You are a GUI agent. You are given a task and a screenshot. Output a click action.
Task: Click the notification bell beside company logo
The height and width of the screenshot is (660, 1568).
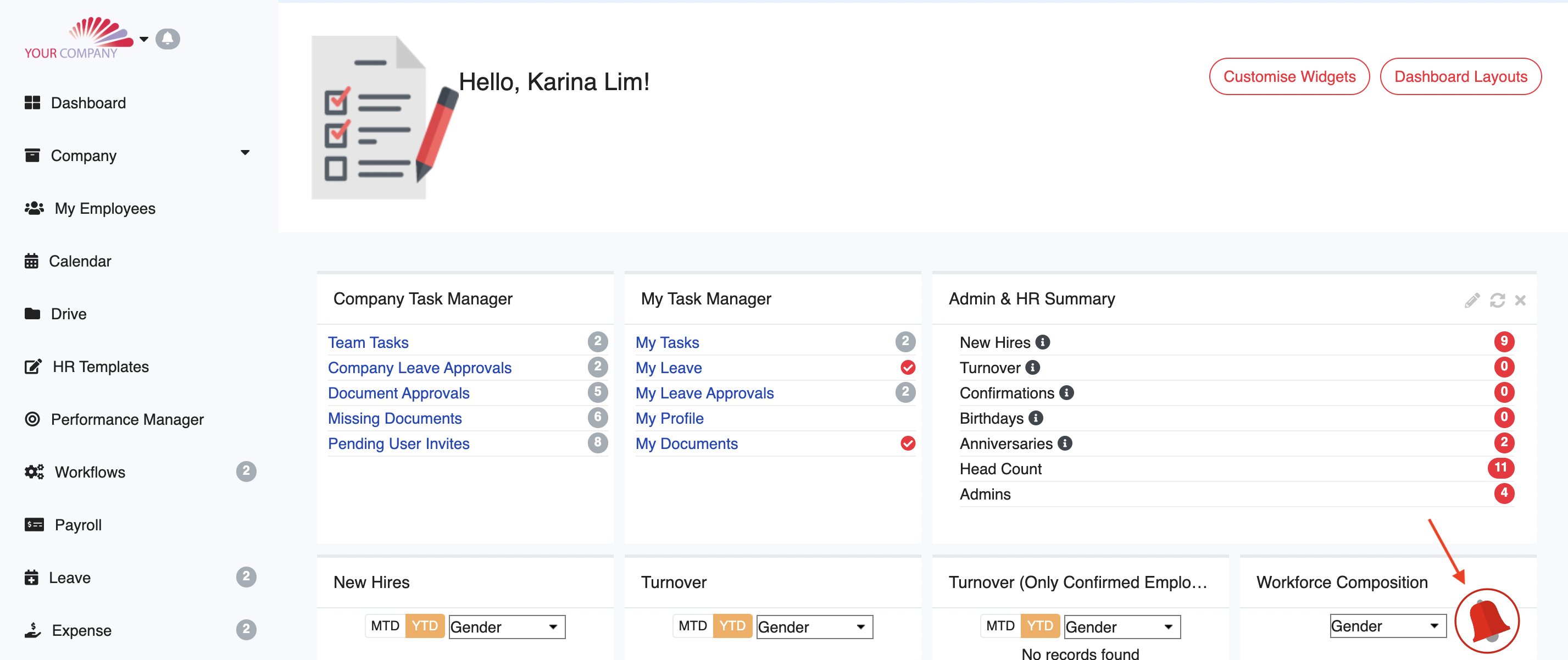168,39
